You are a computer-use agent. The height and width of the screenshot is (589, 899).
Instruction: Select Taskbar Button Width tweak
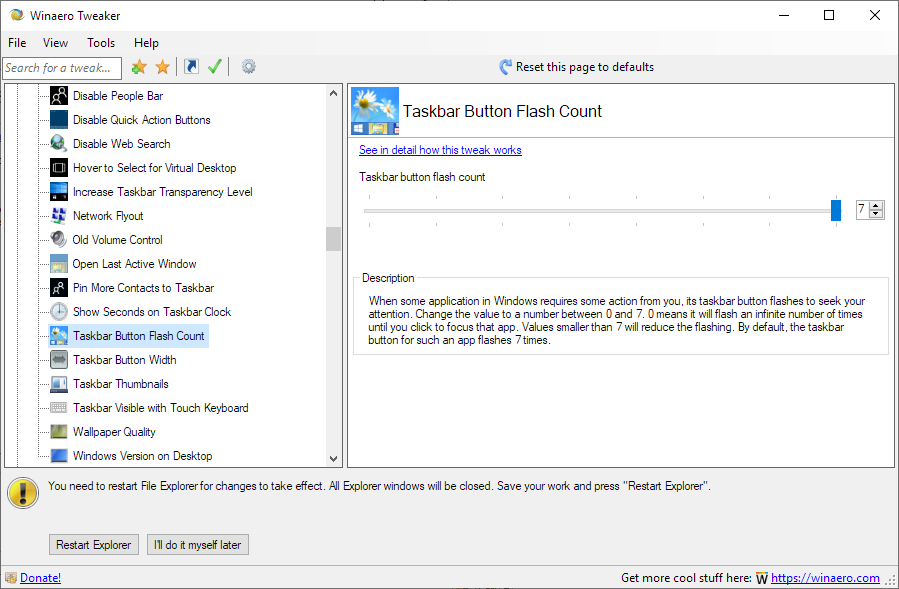pos(125,360)
